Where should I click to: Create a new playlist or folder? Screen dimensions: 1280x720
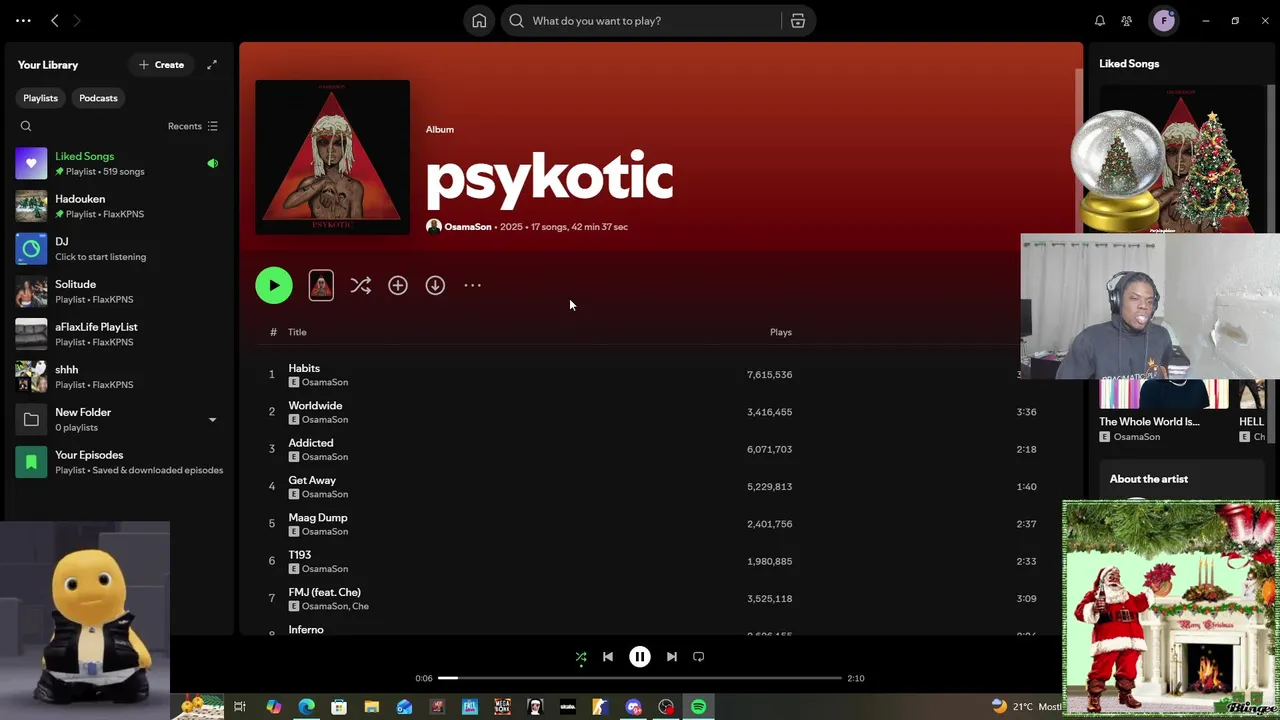[161, 65]
